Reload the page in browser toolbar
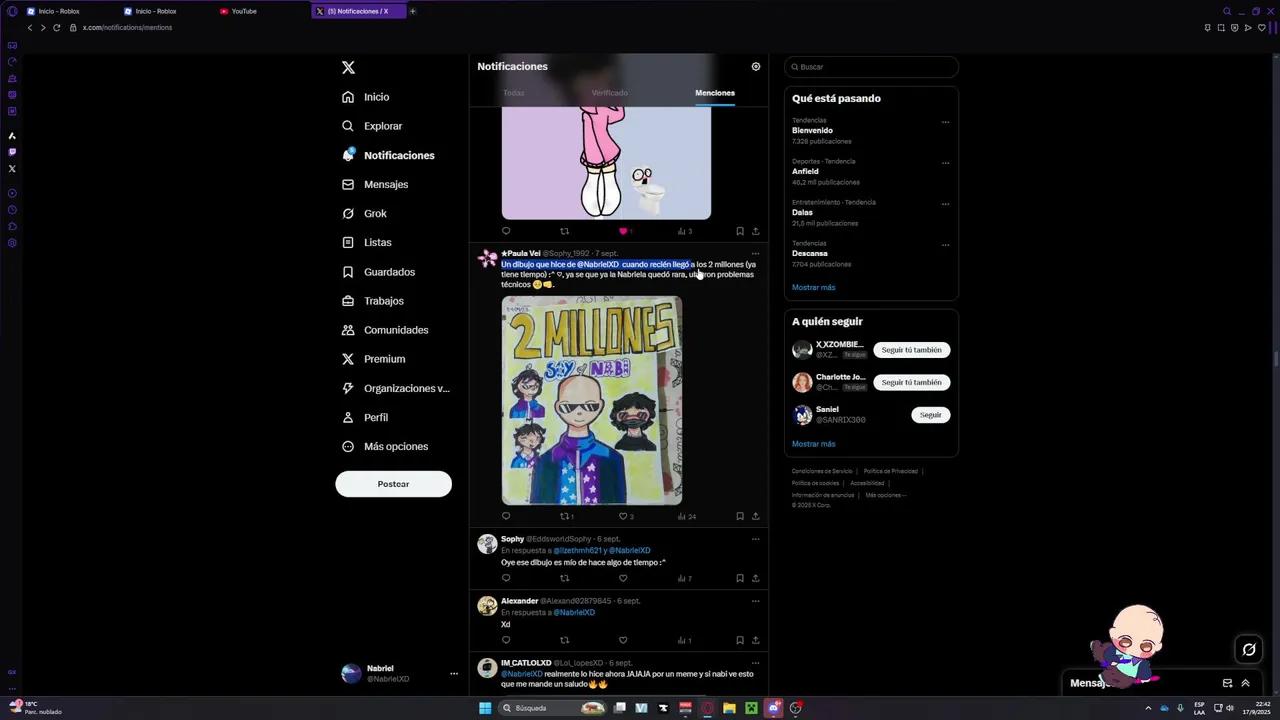1280x720 pixels. (x=56, y=27)
